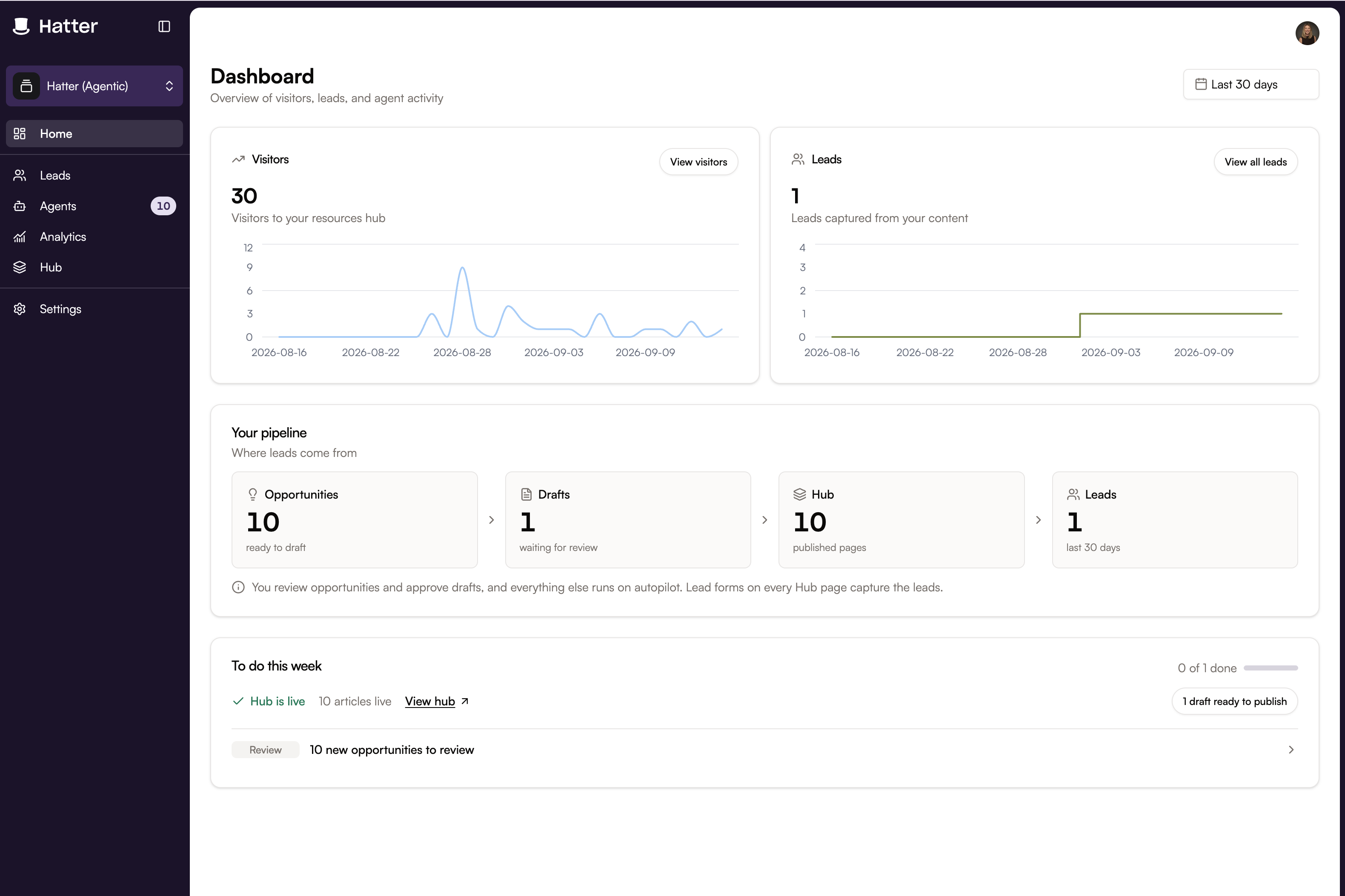Click the external link arrow next to View hub
Viewport: 1345px width, 896px height.
[x=465, y=701]
